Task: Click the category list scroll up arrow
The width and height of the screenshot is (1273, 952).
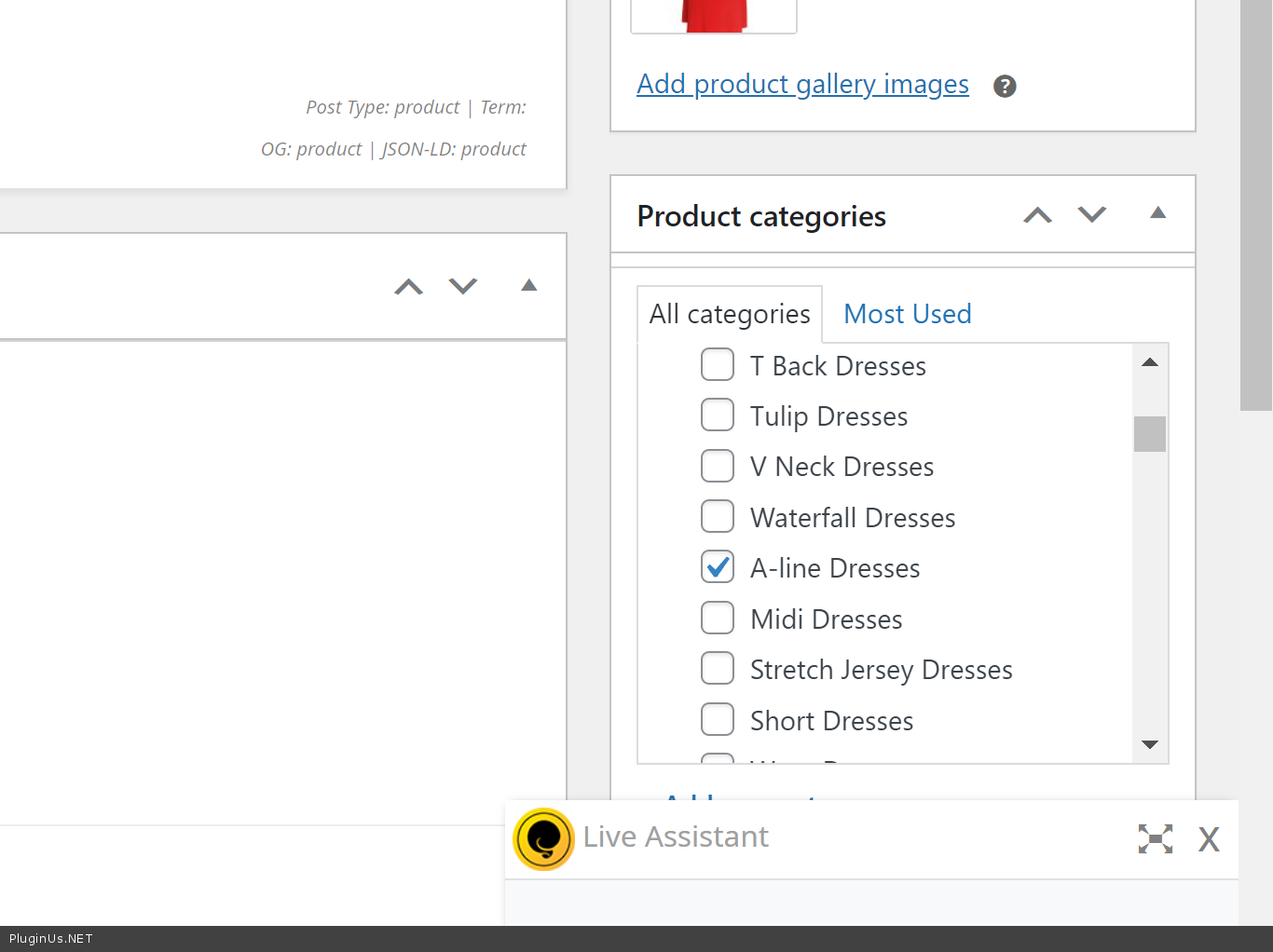Action: pyautogui.click(x=1150, y=362)
